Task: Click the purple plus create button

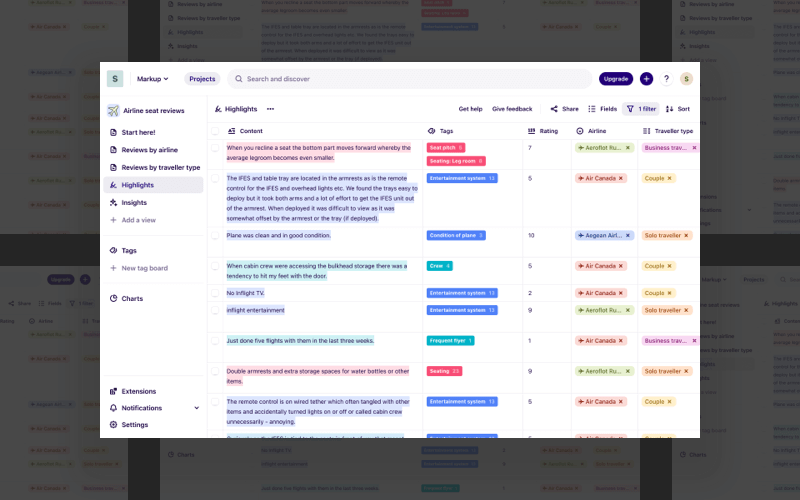Action: (646, 79)
